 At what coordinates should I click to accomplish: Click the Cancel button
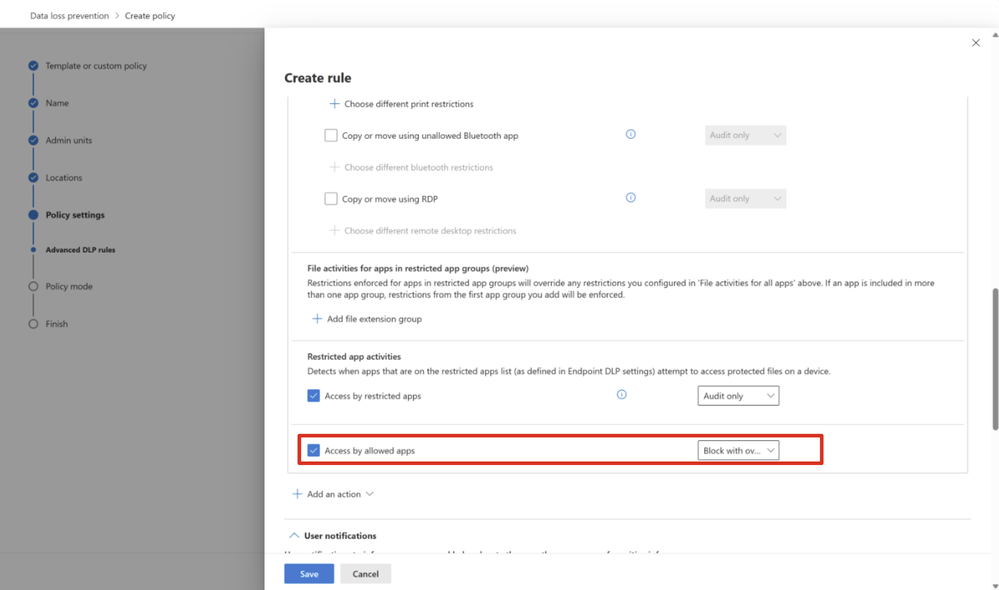tap(366, 573)
